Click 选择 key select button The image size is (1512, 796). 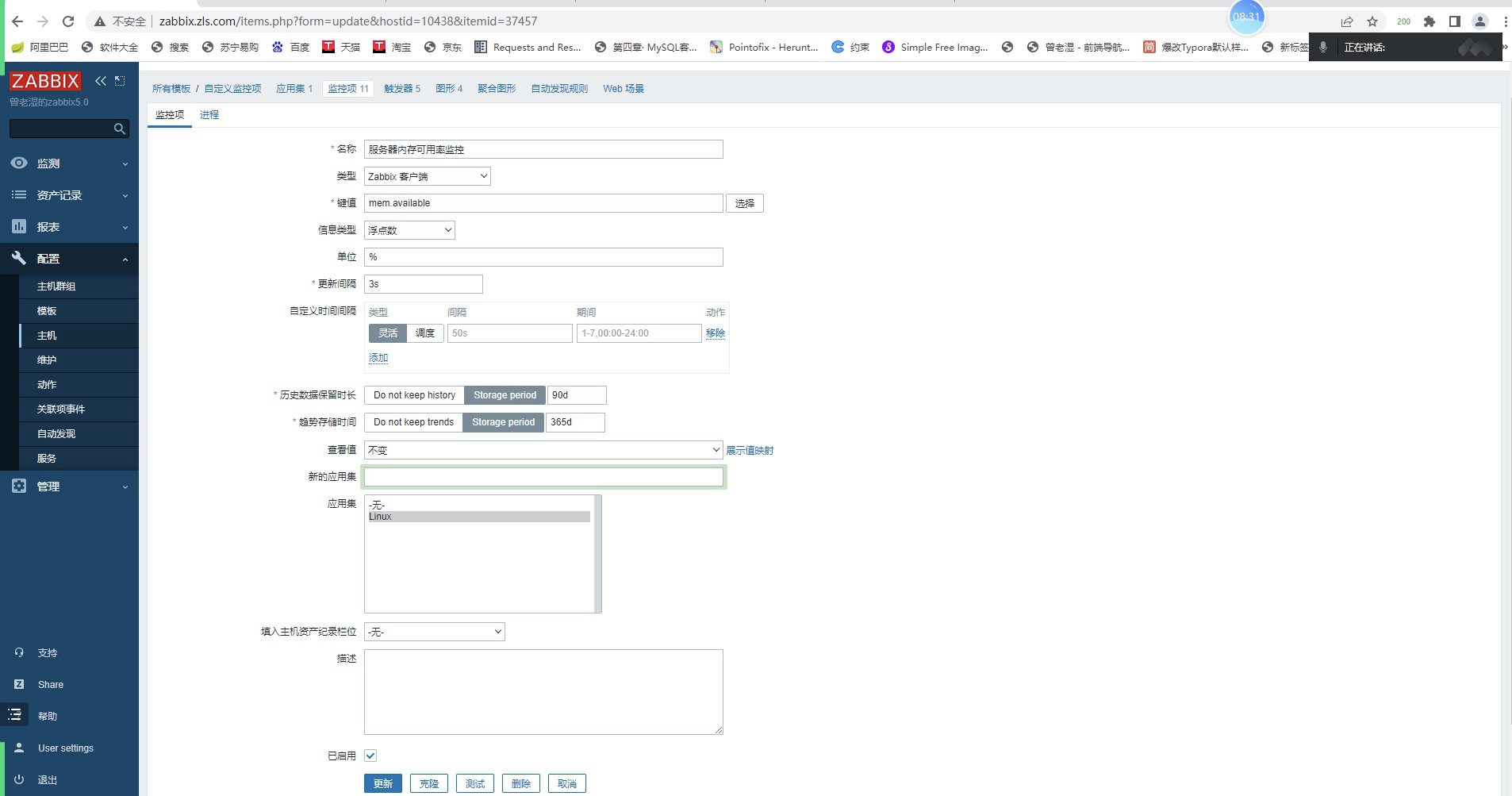point(745,203)
